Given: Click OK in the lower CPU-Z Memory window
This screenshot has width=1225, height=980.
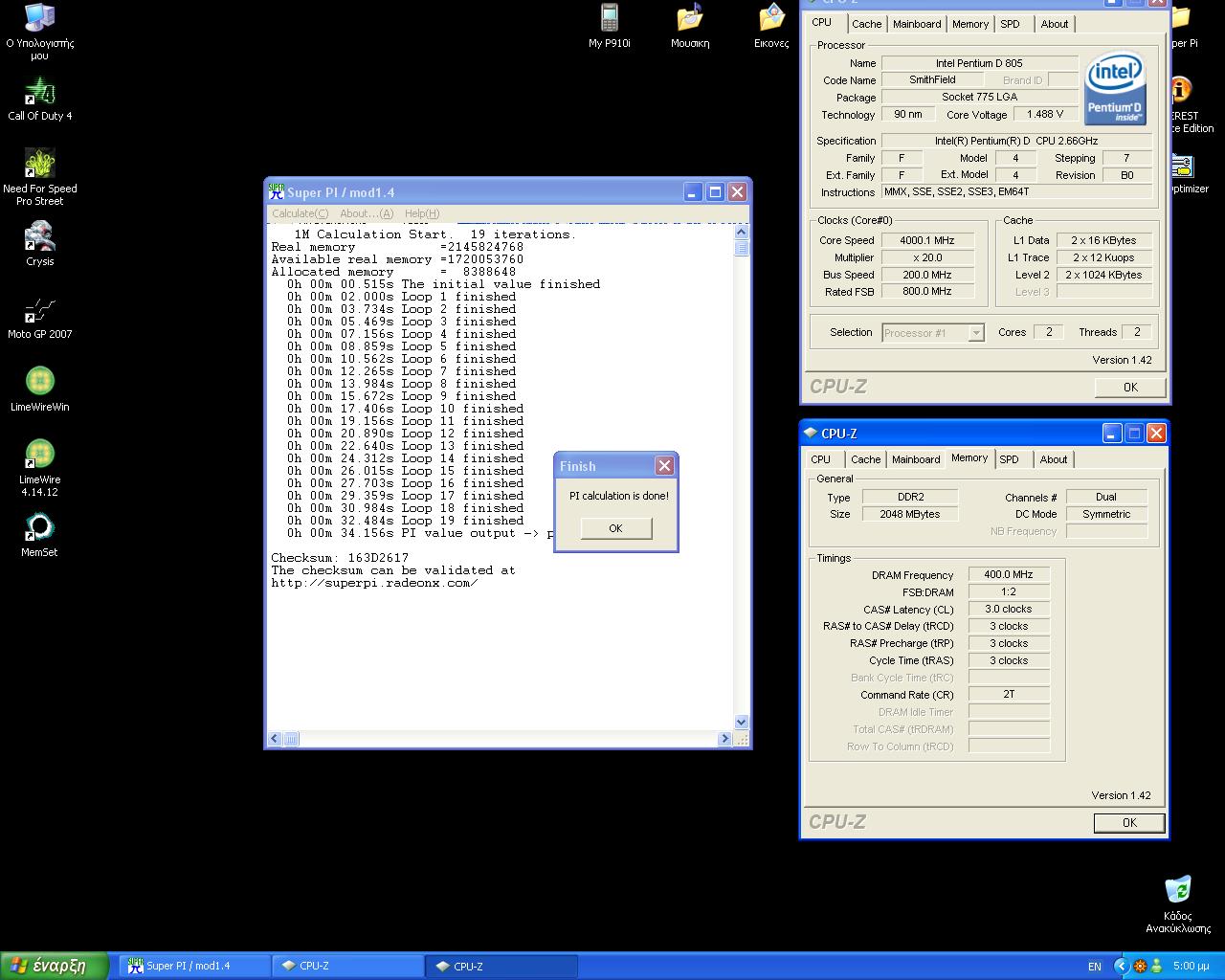Looking at the screenshot, I should coord(1129,822).
